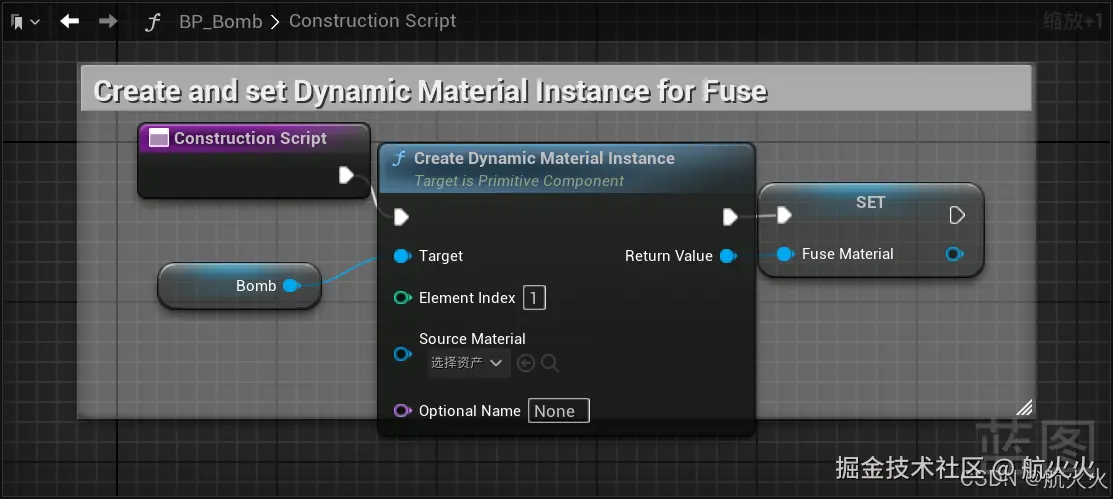Image resolution: width=1113 pixels, height=499 pixels.
Task: Browse to Source Material asset with magnifier
Action: coord(549,363)
